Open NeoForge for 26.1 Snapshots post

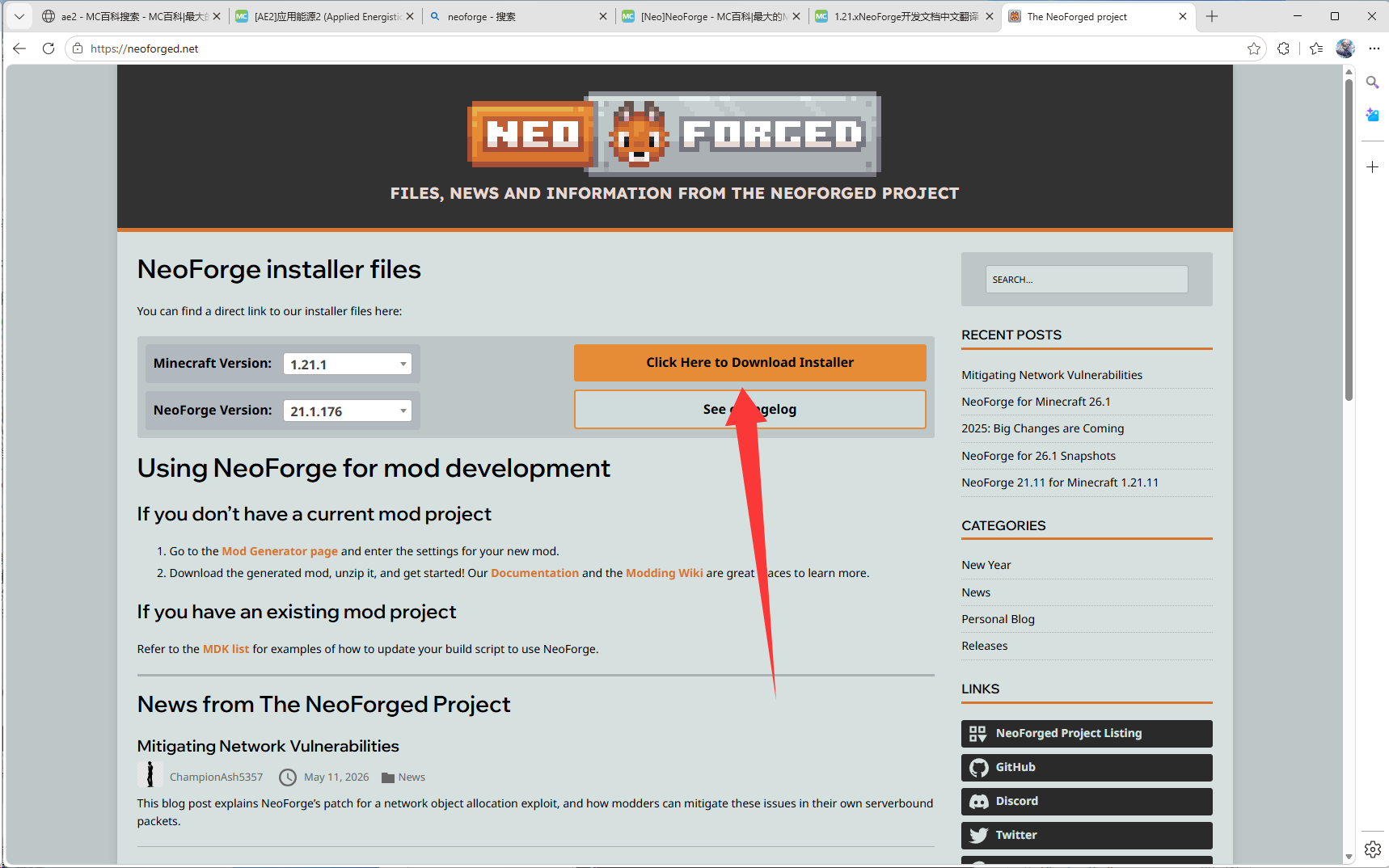[x=1038, y=456]
